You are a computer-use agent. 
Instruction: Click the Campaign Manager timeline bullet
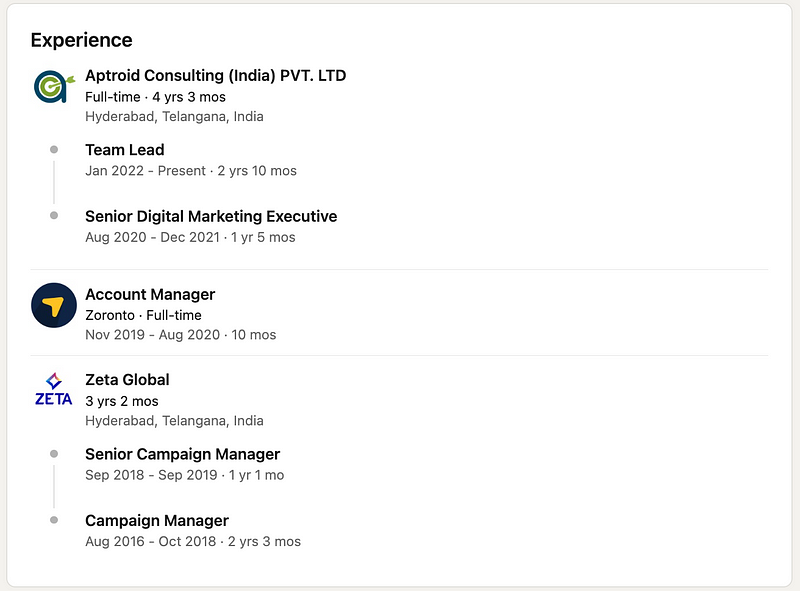[x=54, y=520]
